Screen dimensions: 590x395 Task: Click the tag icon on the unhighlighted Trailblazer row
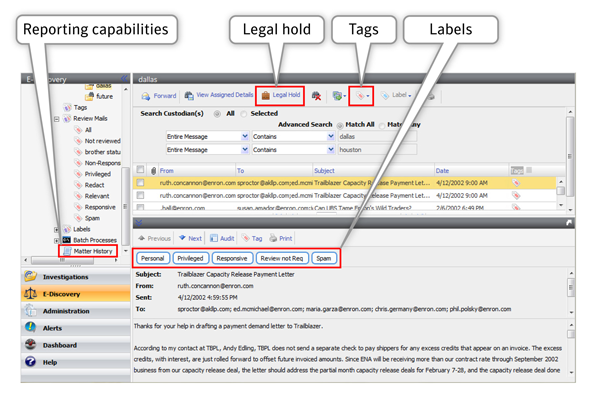tap(516, 196)
